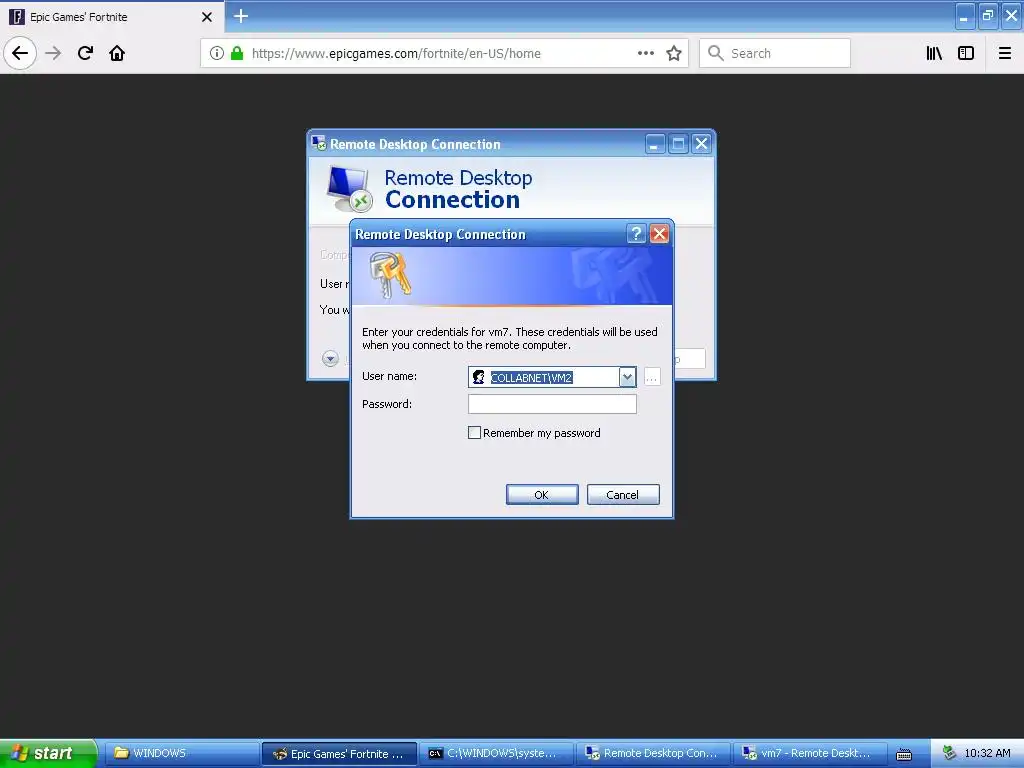Cancel the credentials dialog
Viewport: 1024px width, 768px height.
(x=623, y=494)
